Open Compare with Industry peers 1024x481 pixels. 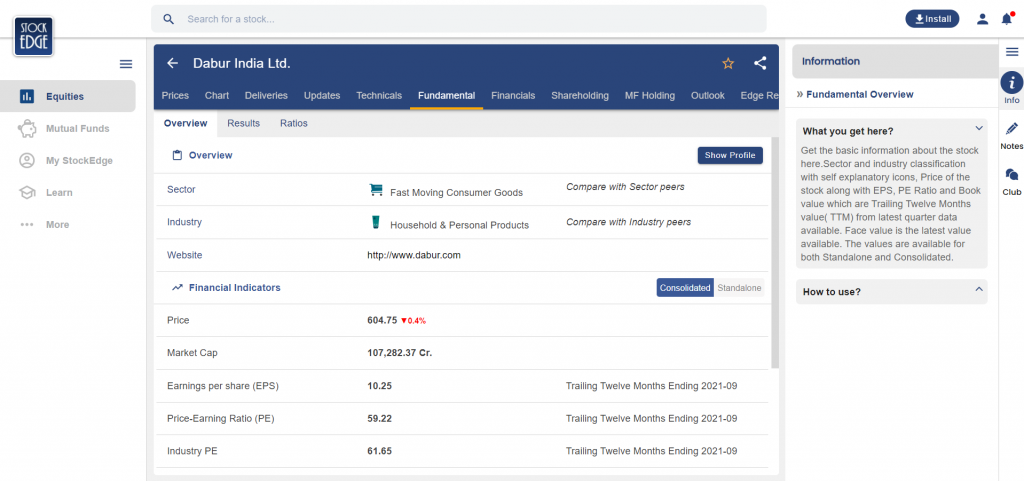628,223
